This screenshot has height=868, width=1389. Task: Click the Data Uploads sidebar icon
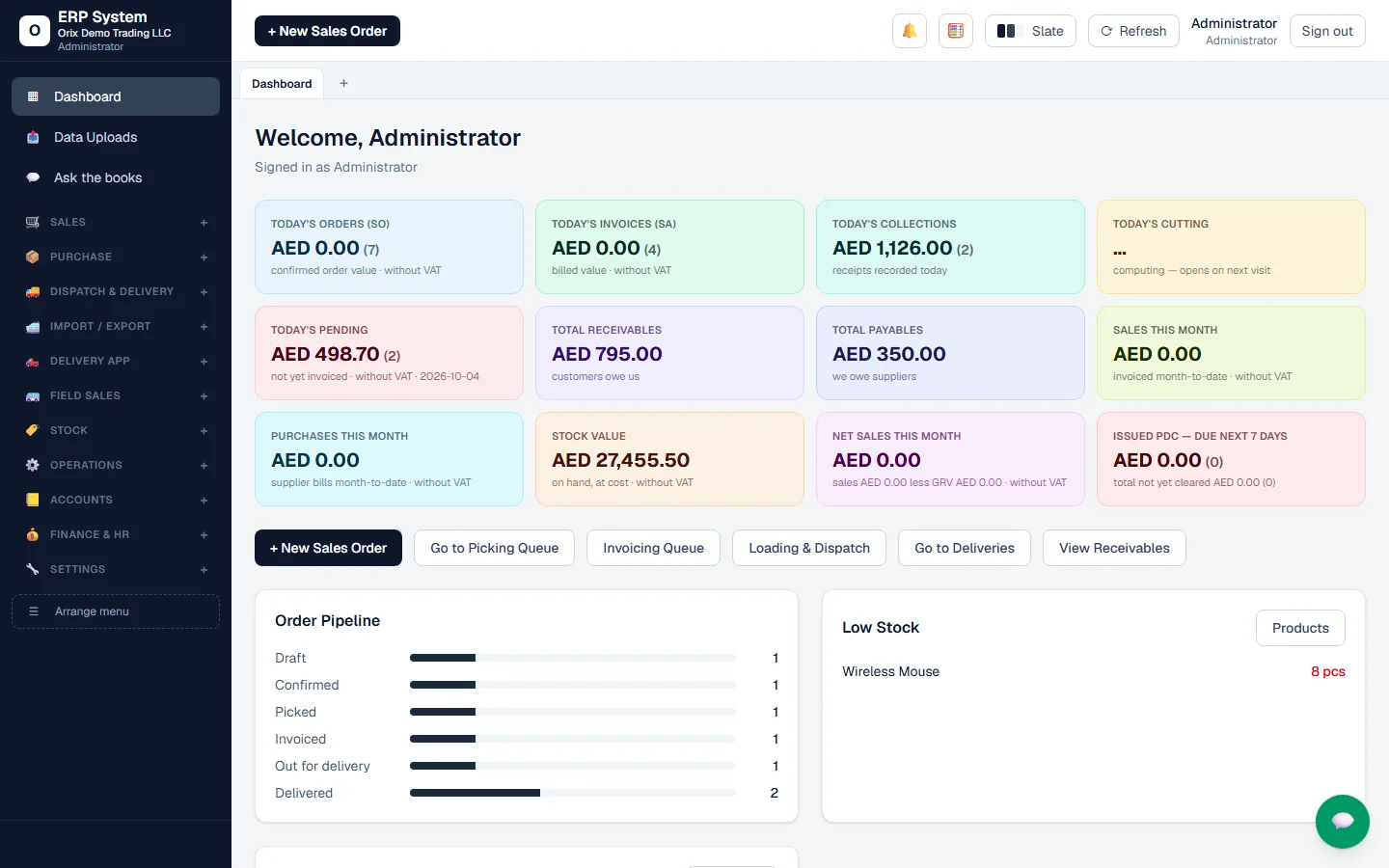pyautogui.click(x=33, y=137)
